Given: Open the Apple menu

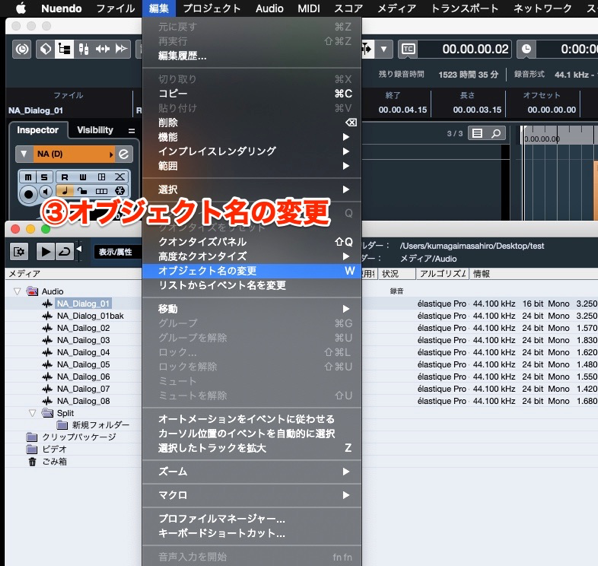Looking at the screenshot, I should [x=21, y=8].
